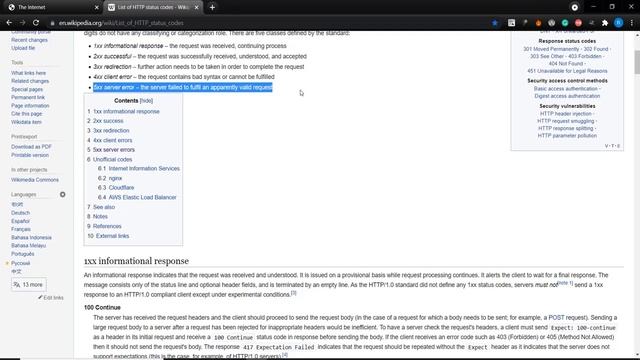
Task: Open 'Page information' link
Action: pyautogui.click(x=30, y=106)
